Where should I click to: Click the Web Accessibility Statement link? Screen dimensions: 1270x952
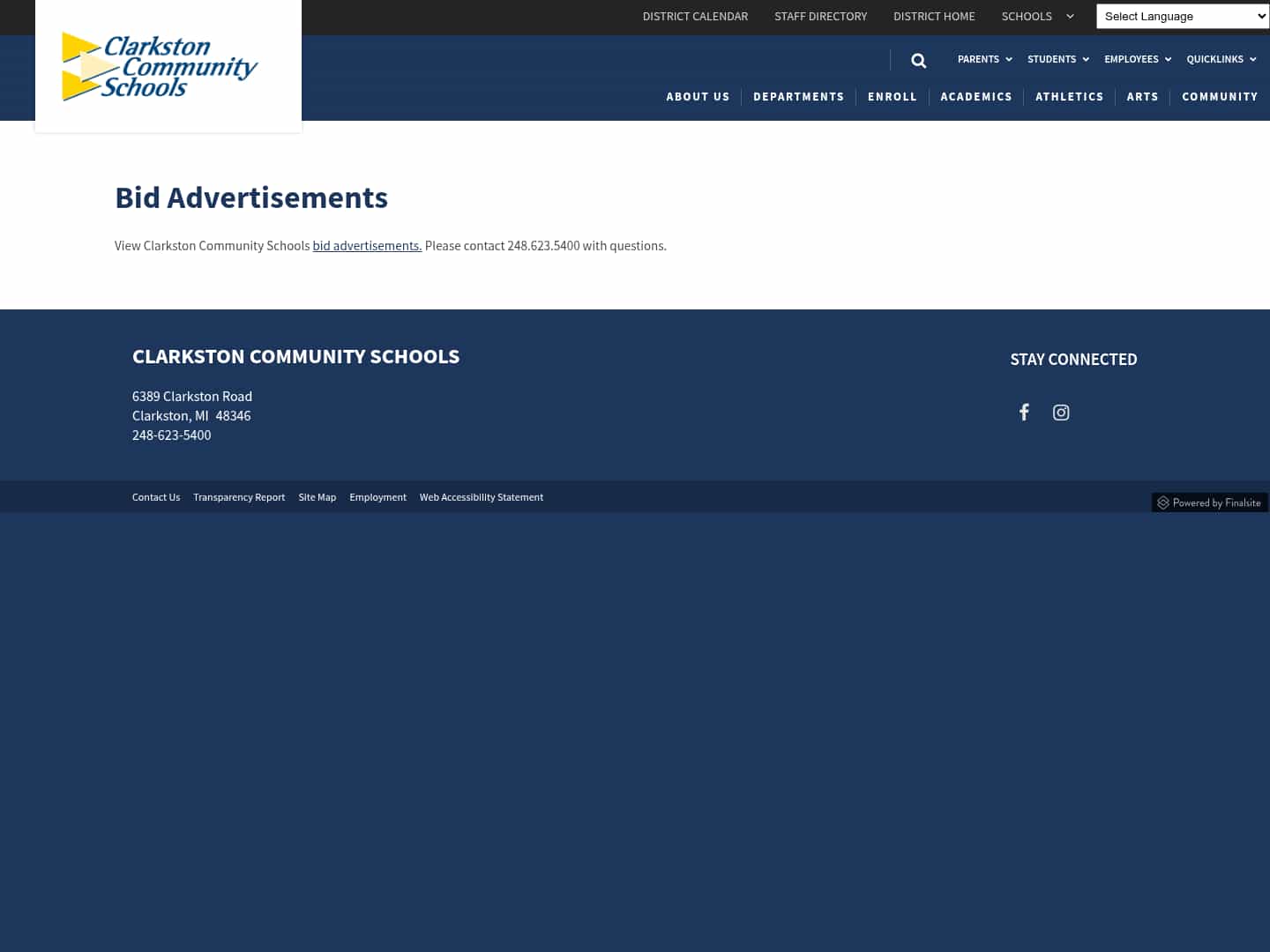[482, 497]
